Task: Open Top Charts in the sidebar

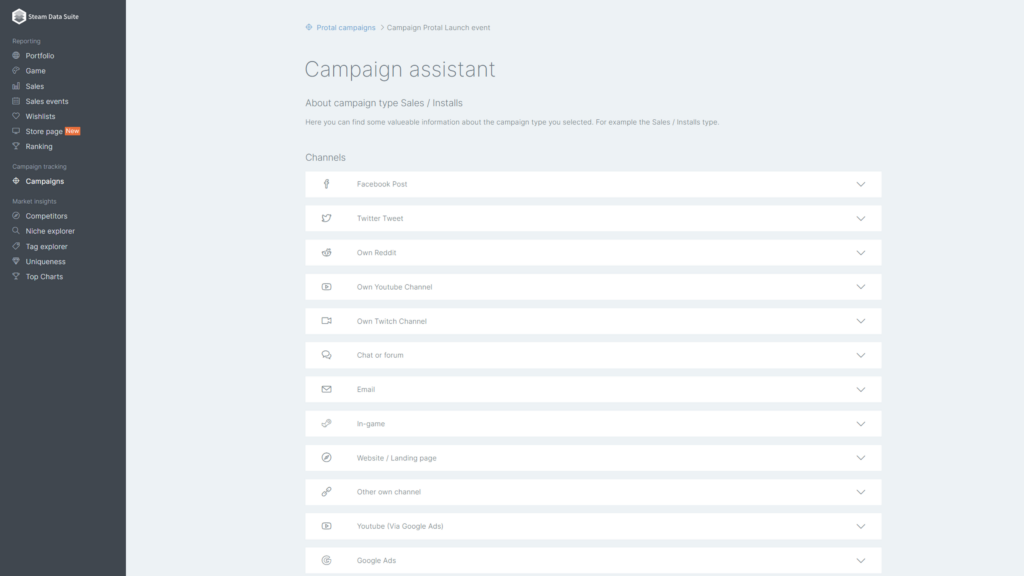Action: 44,277
